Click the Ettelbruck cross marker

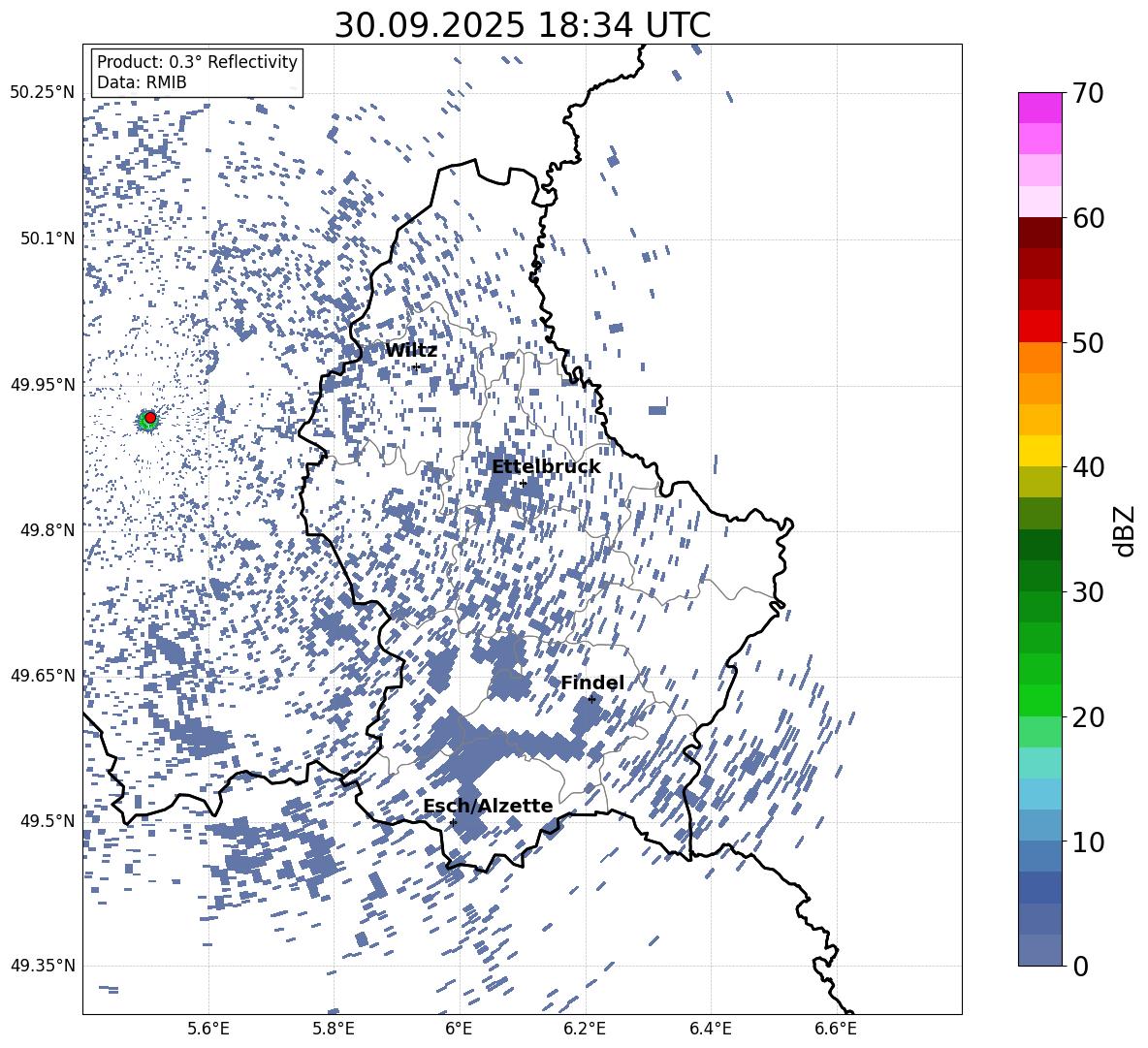523,484
